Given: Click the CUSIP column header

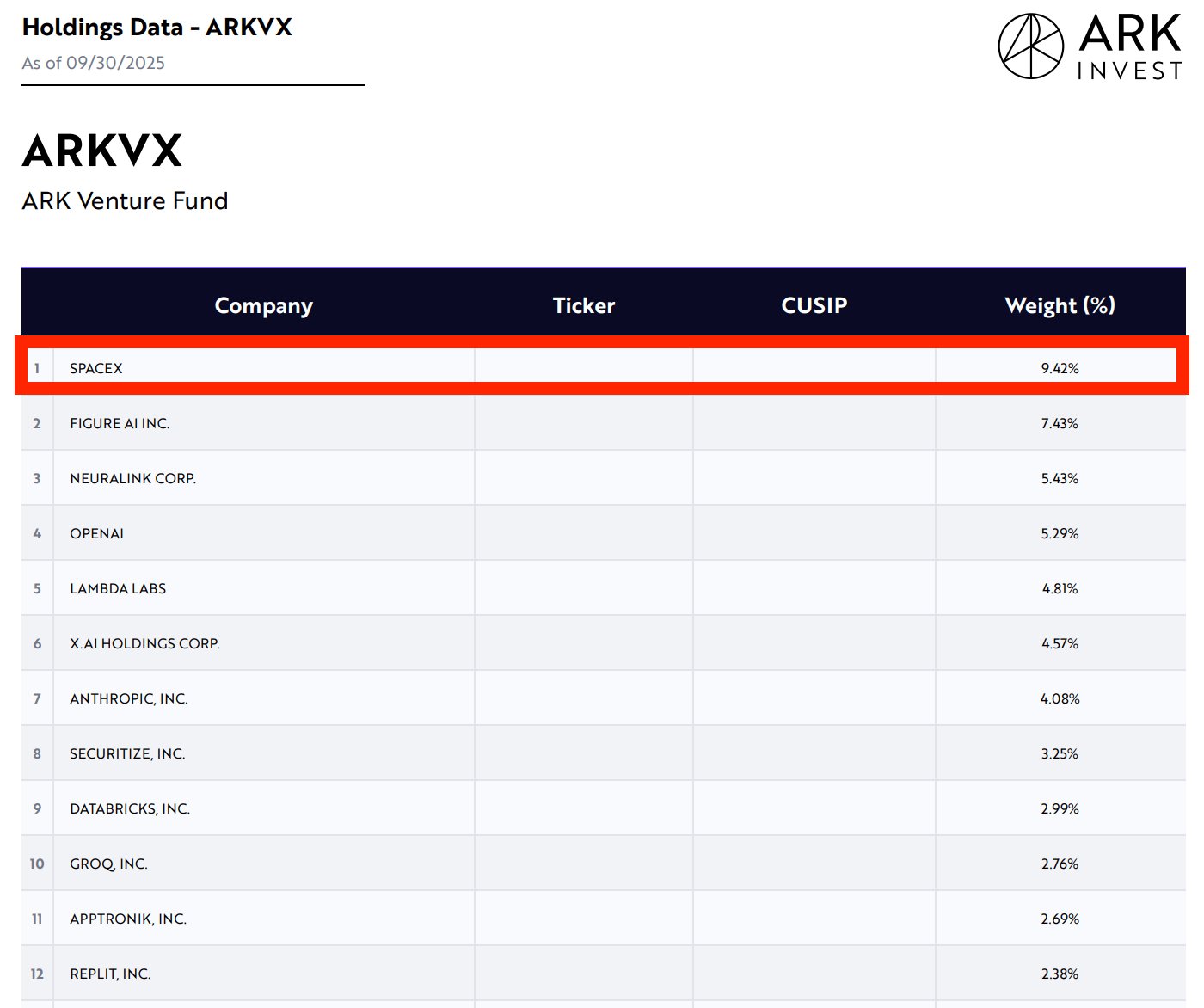Looking at the screenshot, I should tap(814, 305).
